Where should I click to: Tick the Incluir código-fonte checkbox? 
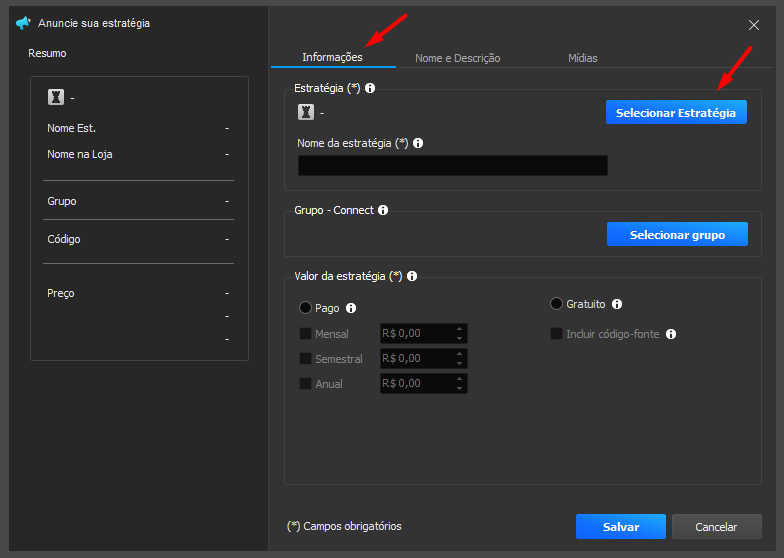[x=556, y=334]
